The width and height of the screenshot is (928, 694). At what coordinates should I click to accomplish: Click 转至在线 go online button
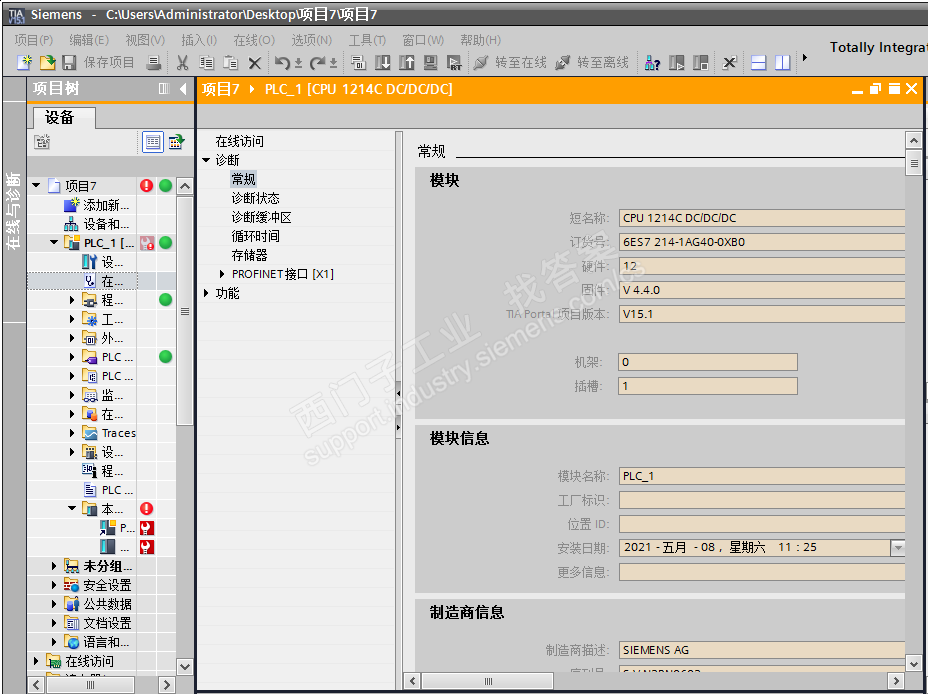coord(511,62)
